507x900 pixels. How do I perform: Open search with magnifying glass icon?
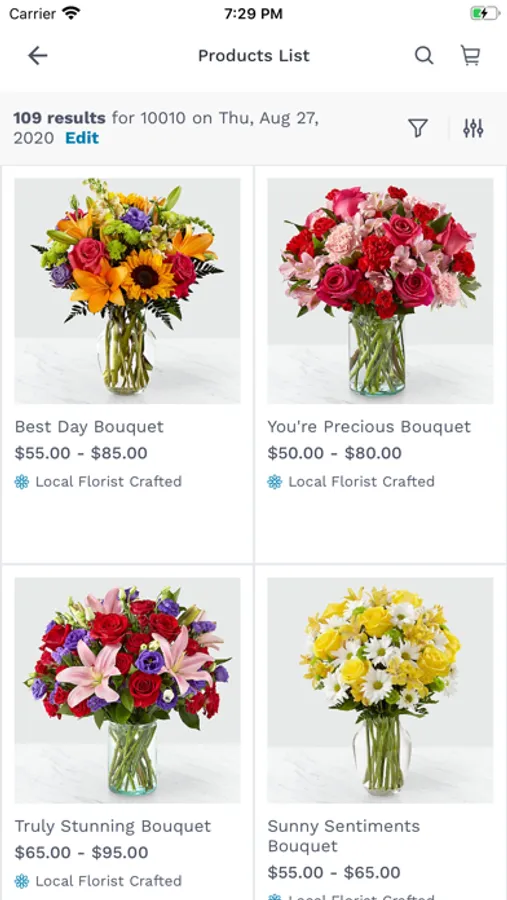424,56
